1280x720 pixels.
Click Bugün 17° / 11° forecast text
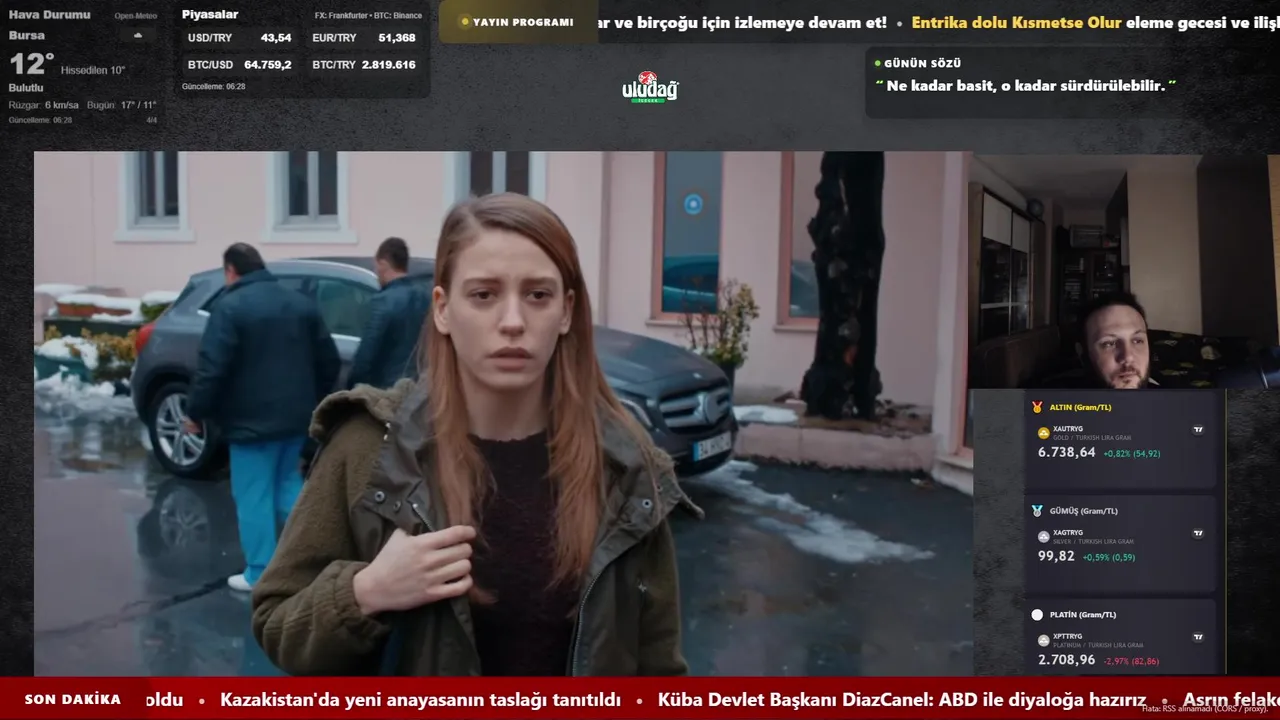click(x=122, y=105)
